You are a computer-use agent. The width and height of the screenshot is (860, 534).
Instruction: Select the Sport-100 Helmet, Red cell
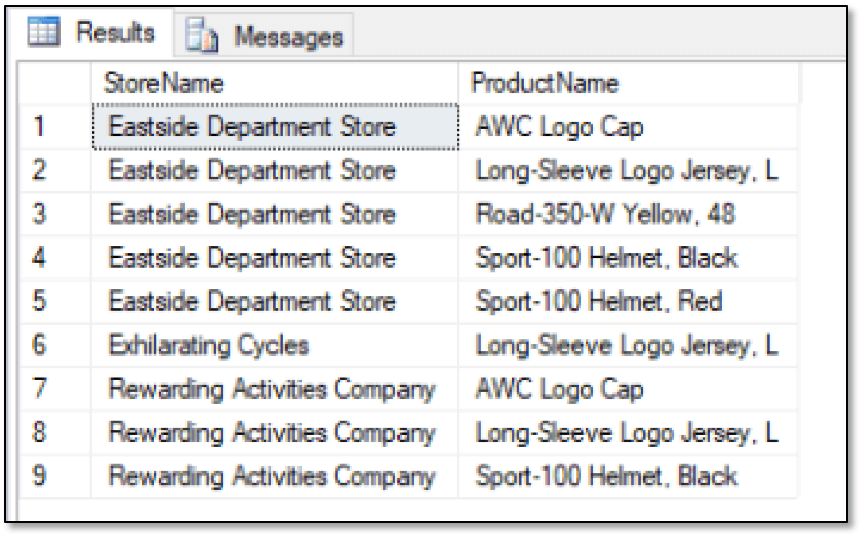point(627,302)
